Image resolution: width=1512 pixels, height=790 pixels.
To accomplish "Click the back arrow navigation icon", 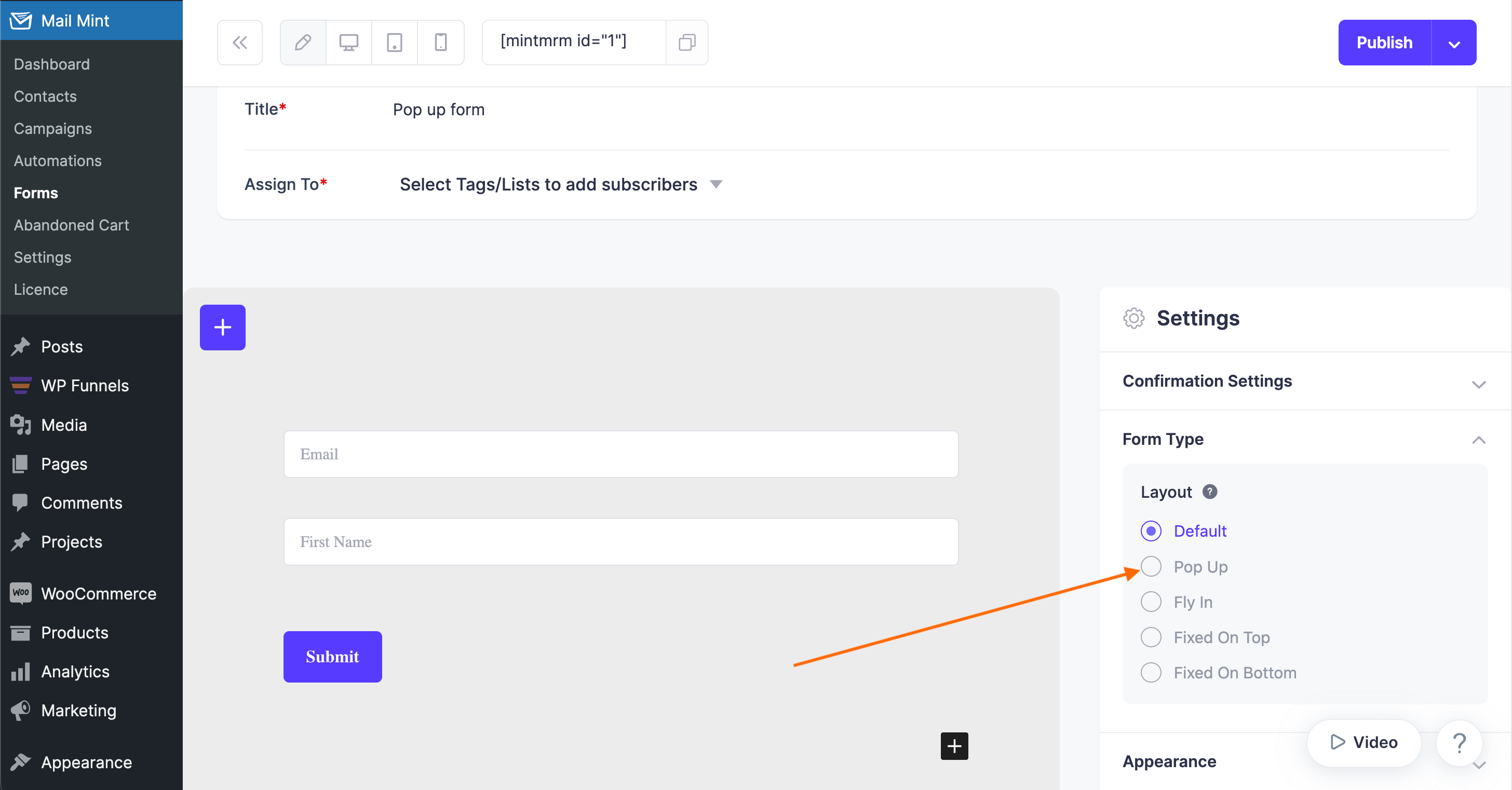I will pyautogui.click(x=239, y=41).
